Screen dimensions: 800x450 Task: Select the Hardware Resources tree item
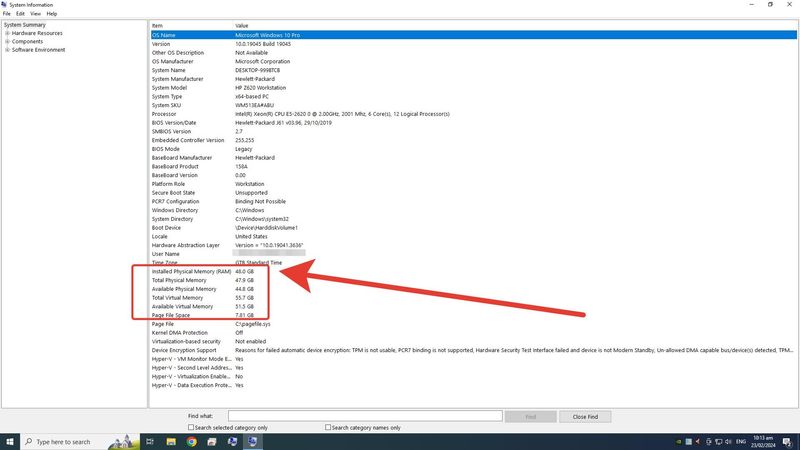[37, 33]
